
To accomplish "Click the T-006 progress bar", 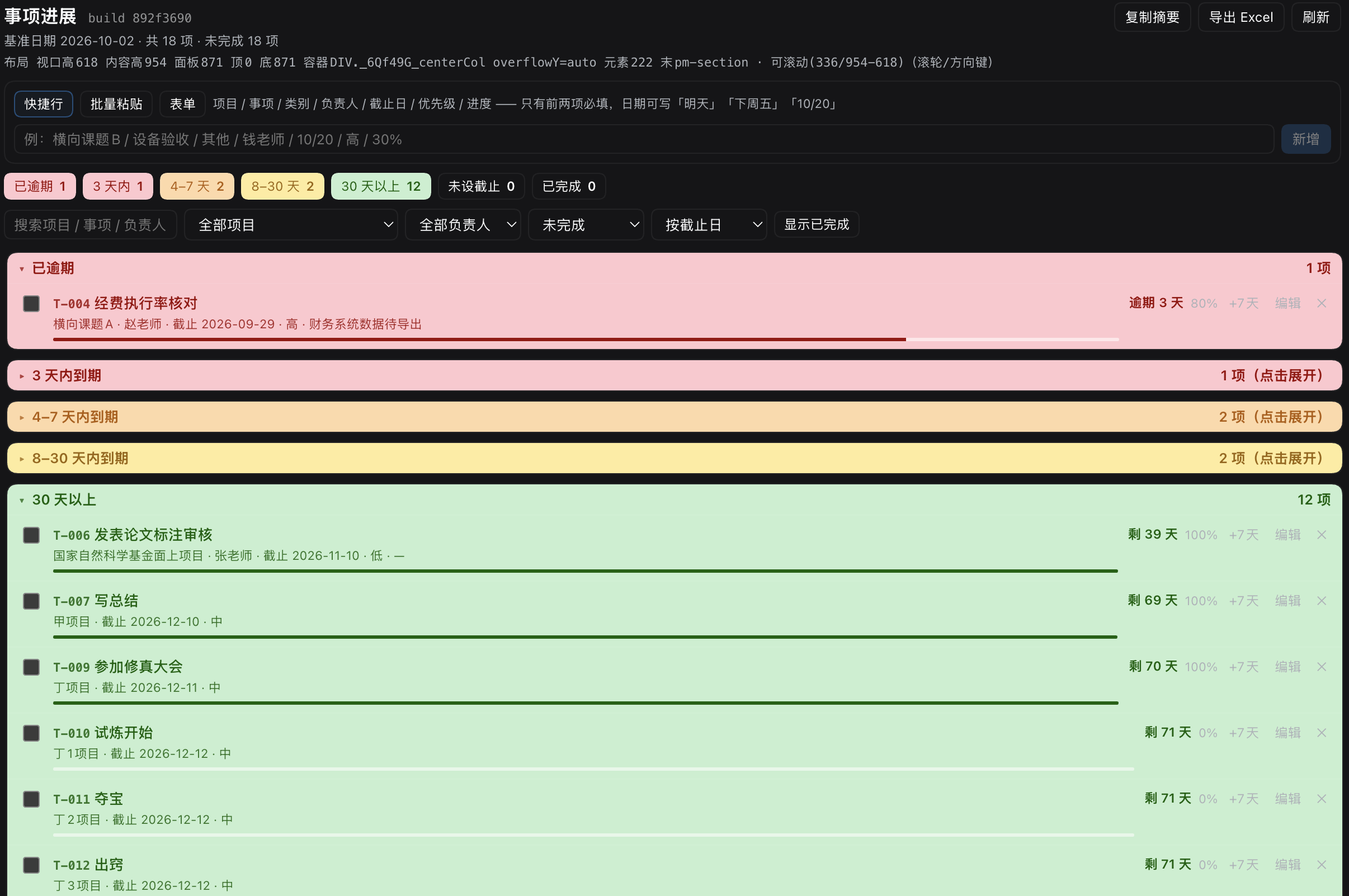I will point(586,571).
